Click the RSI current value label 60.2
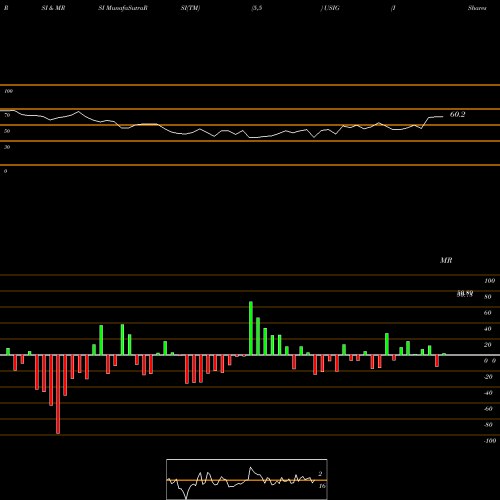The image size is (500, 500). tap(457, 115)
